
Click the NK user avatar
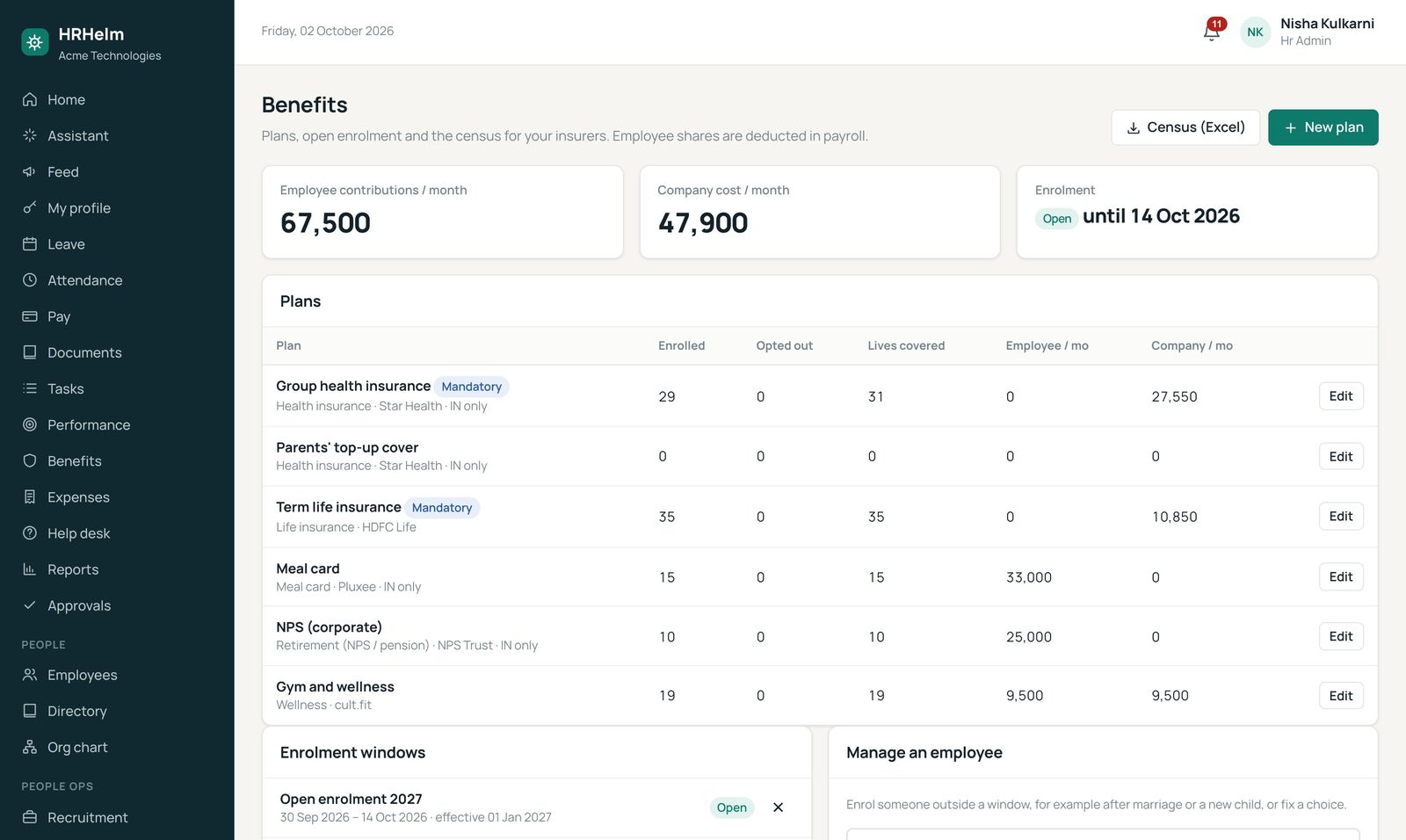1255,32
